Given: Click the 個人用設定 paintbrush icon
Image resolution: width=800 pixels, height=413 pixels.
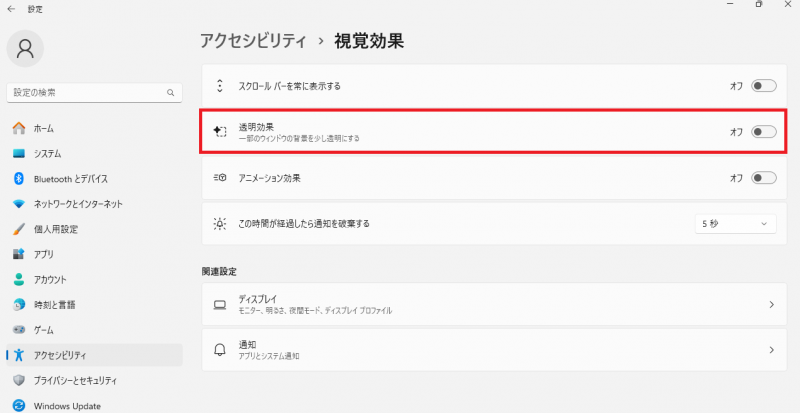Looking at the screenshot, I should [19, 229].
